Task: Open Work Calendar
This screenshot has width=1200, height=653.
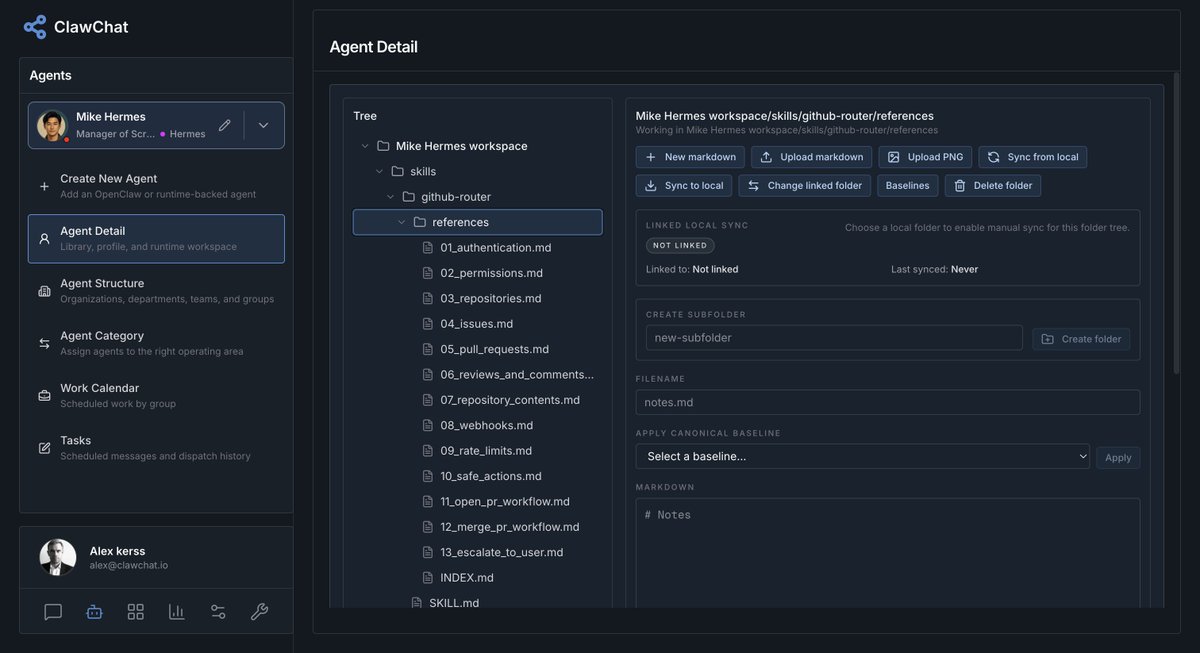Action: point(156,395)
